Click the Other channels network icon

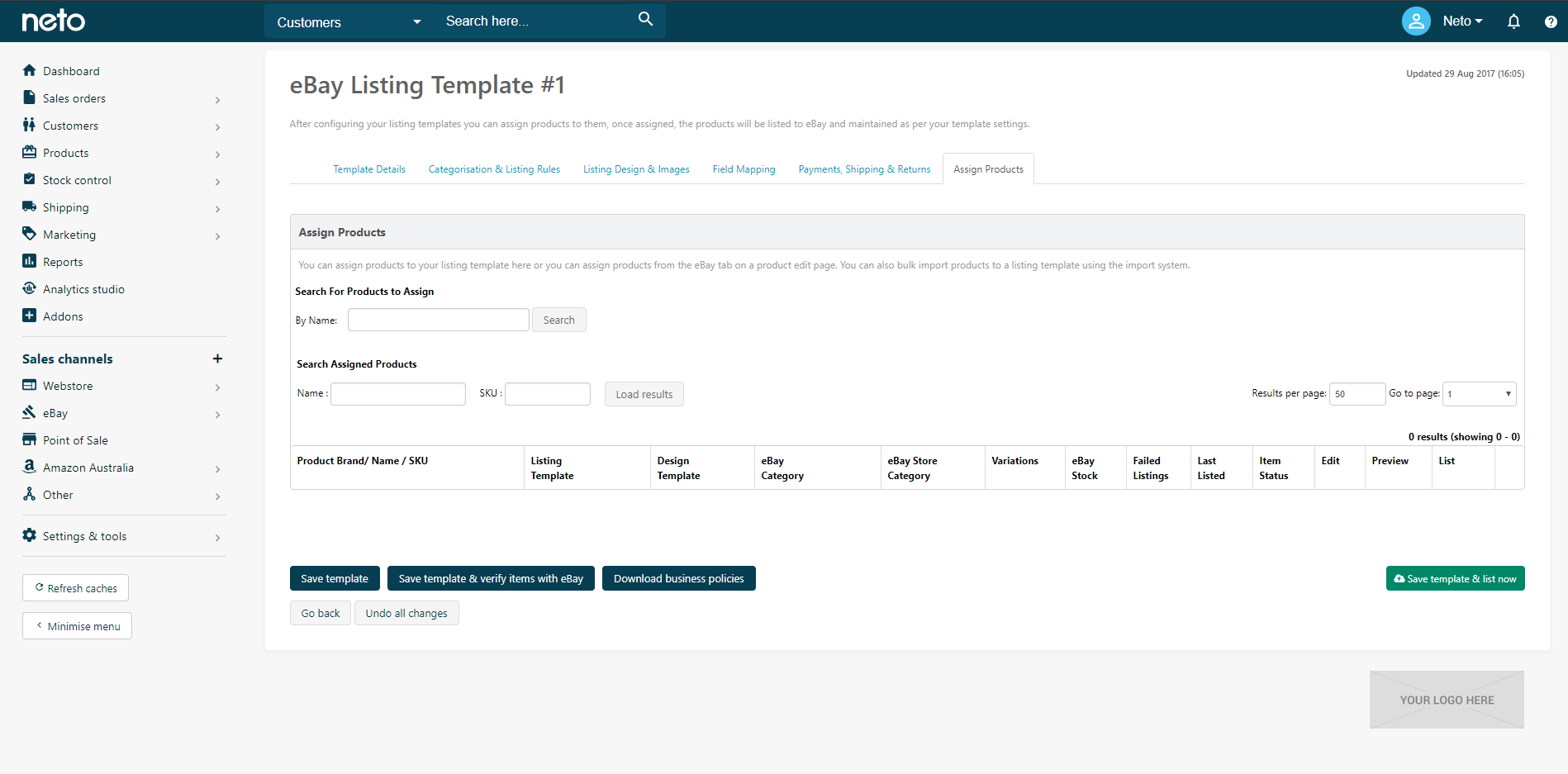point(30,494)
